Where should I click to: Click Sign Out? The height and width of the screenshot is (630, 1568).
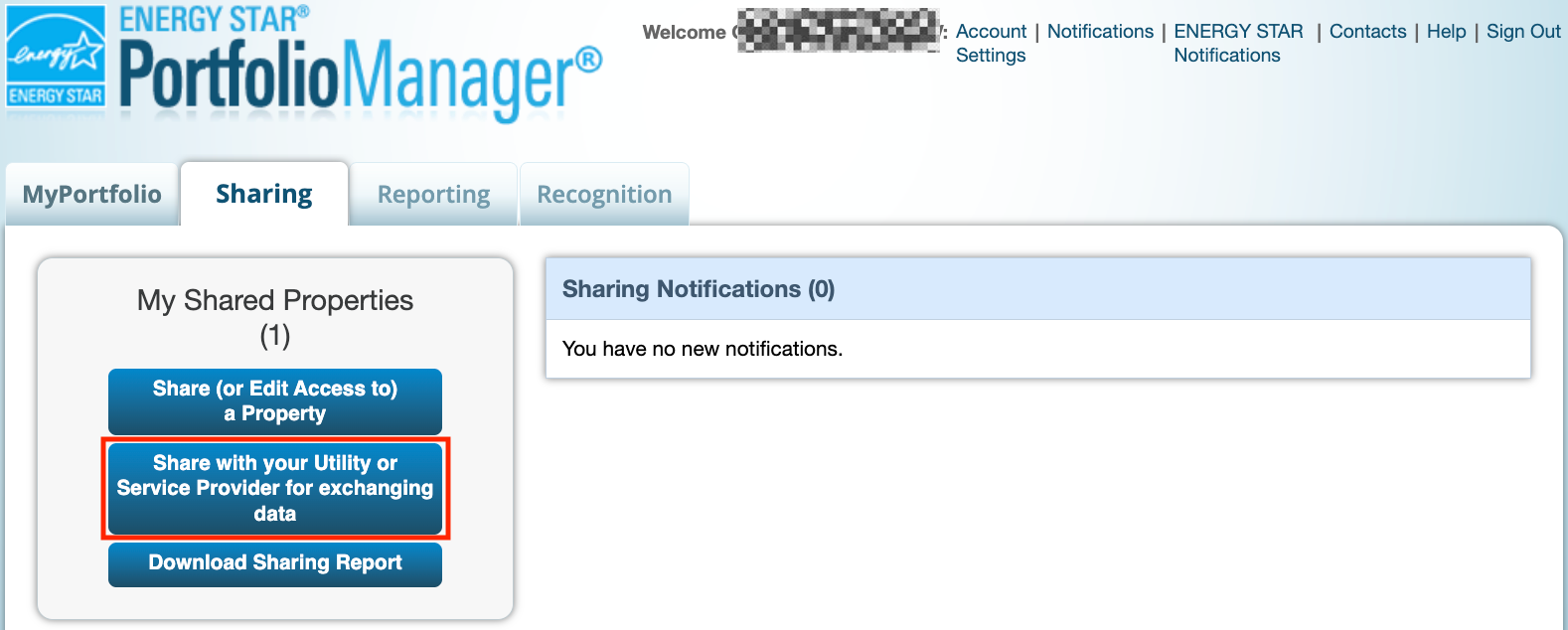click(x=1523, y=31)
